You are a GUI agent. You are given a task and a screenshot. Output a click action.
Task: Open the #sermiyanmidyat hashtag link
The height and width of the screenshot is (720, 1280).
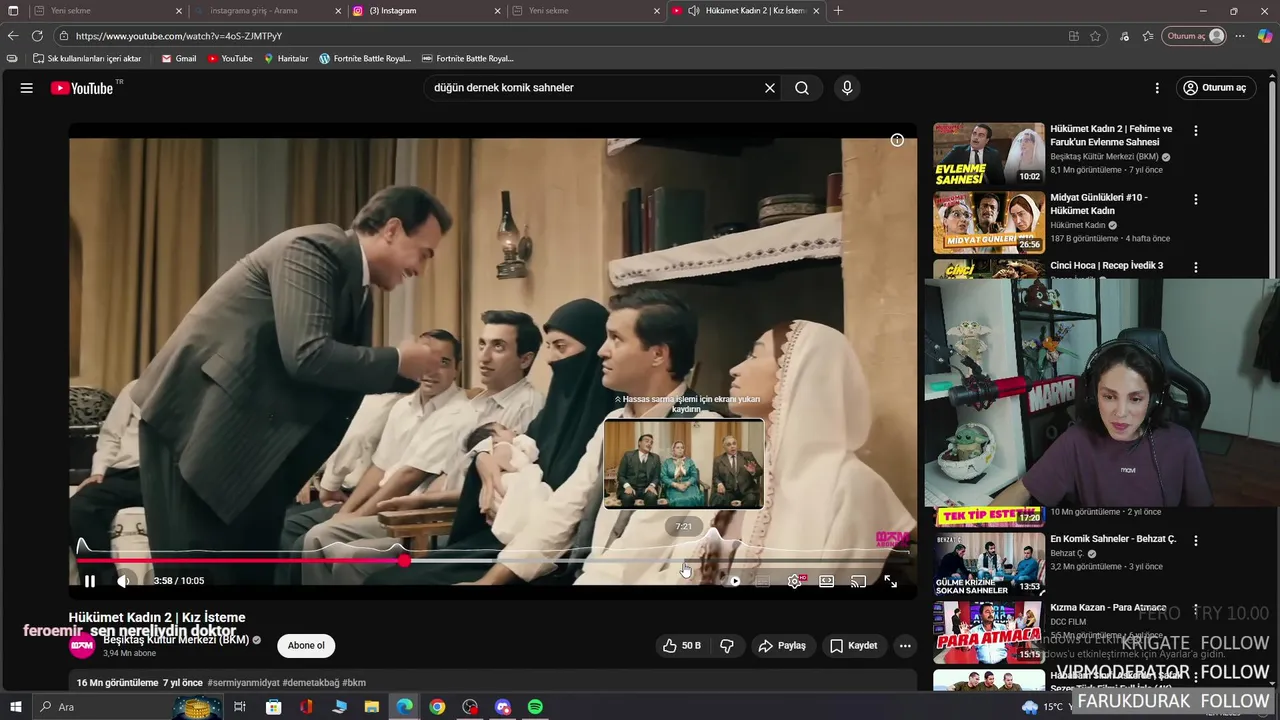click(x=244, y=683)
